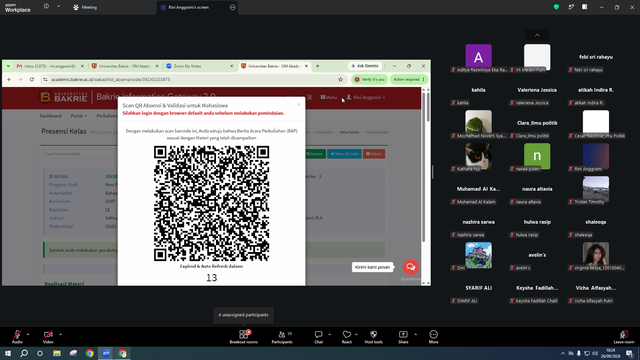The height and width of the screenshot is (360, 640).
Task: Open the Chat panel
Action: 318,337
